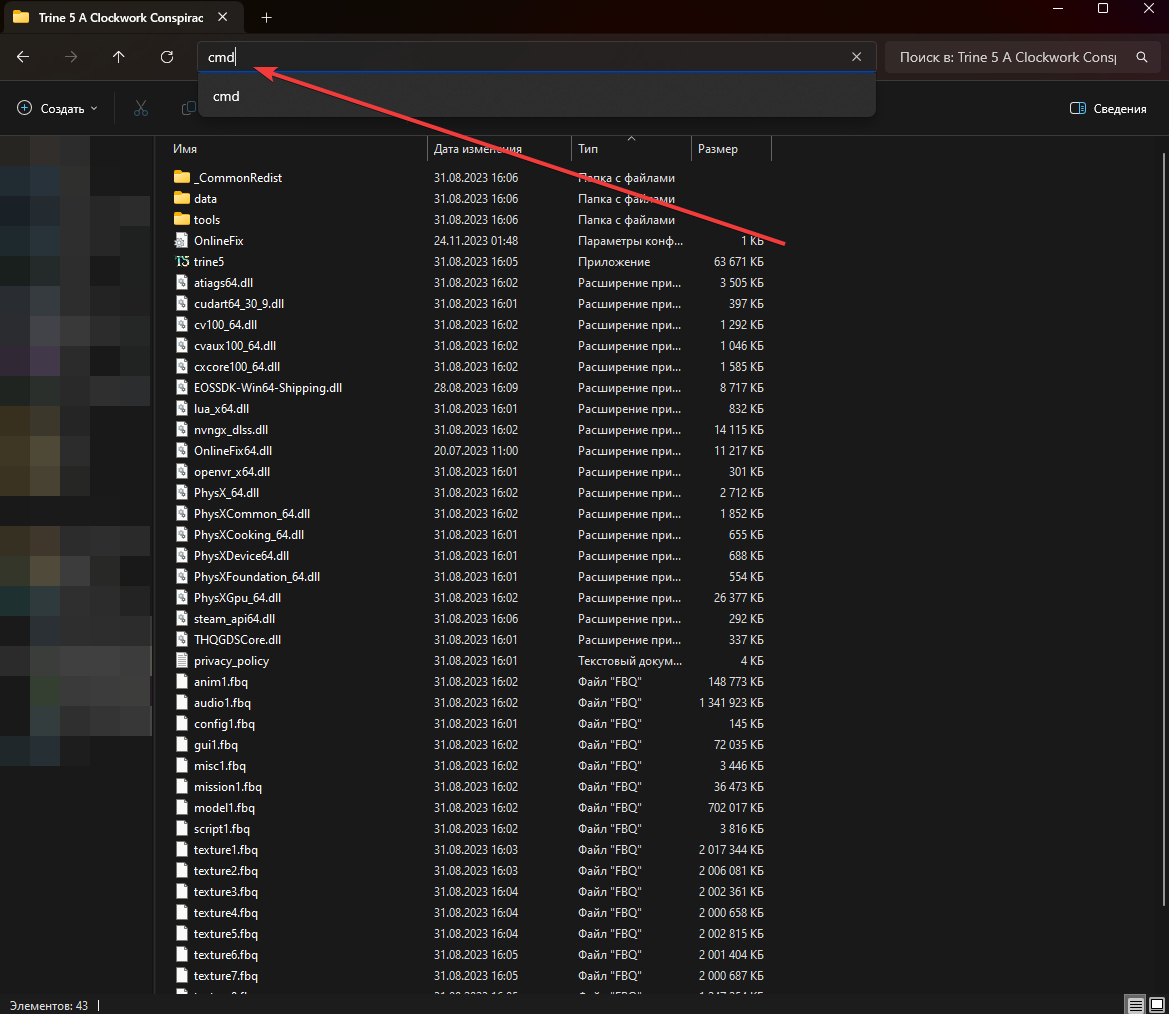Screen dimensions: 1169x1014
Task: Select the file named script1.fbq
Action: [x=222, y=828]
